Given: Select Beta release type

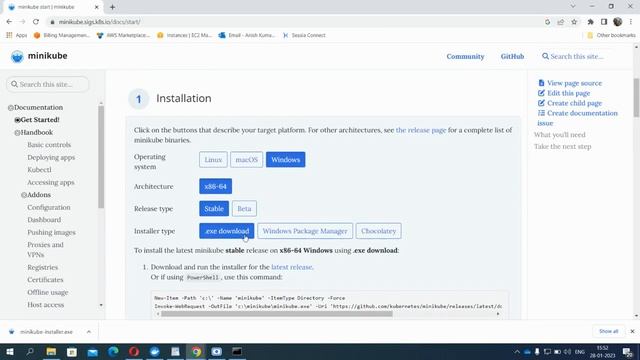Looking at the screenshot, I should 244,209.
